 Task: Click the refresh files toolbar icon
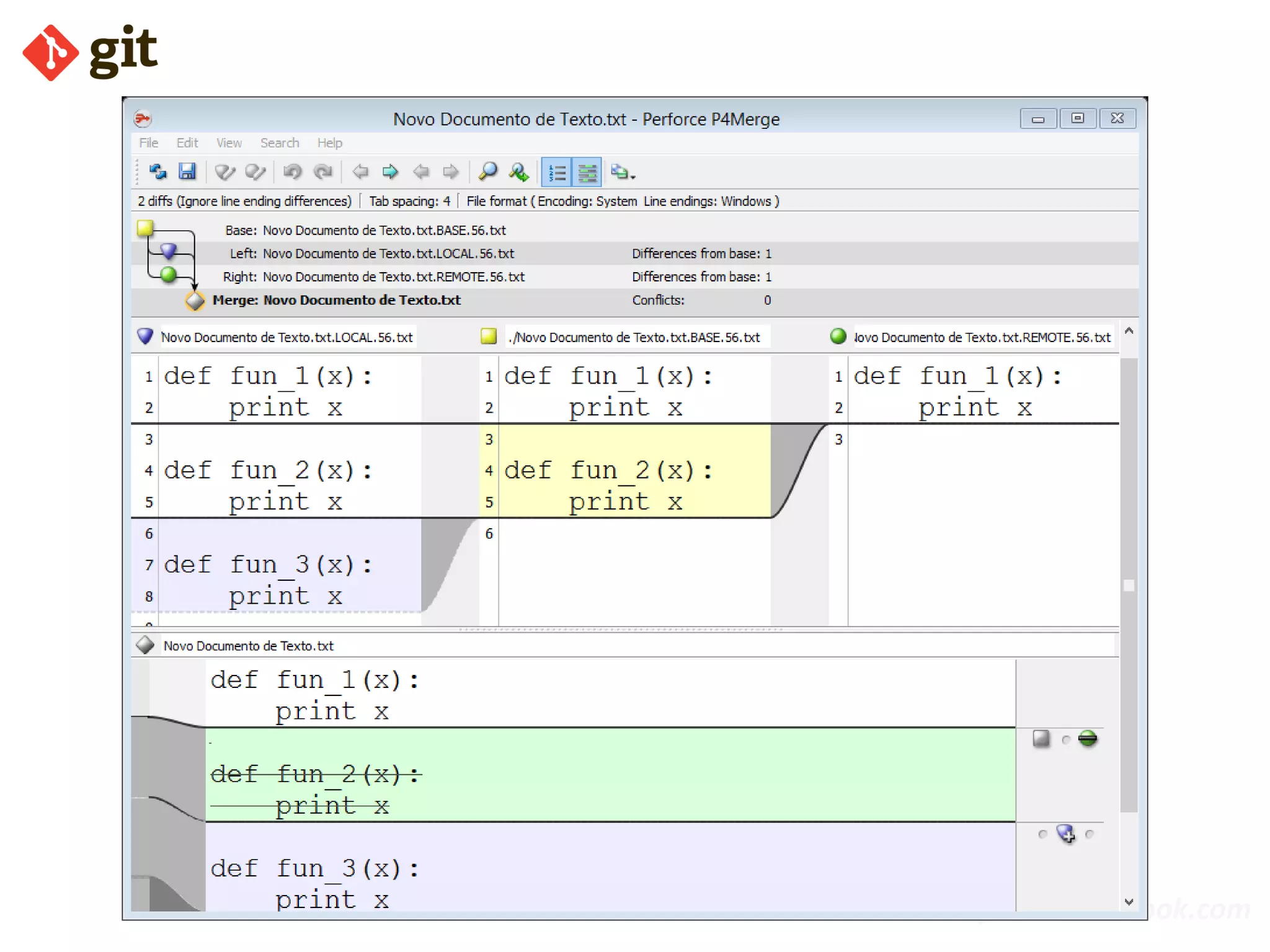click(x=158, y=172)
